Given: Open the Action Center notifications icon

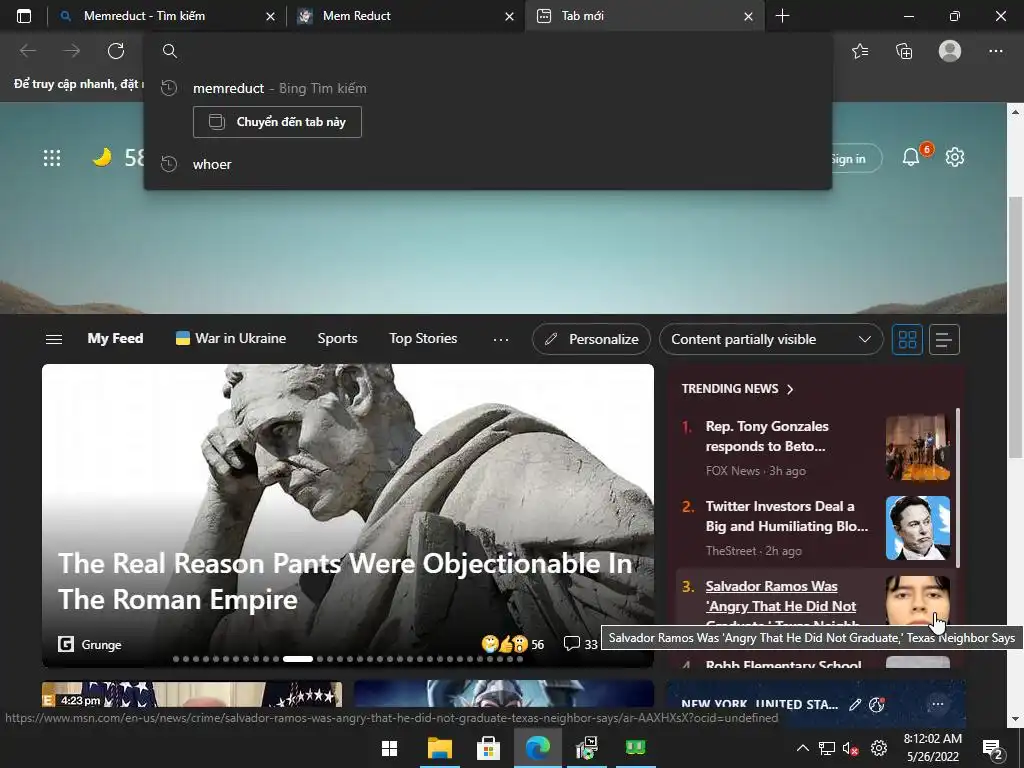Looking at the screenshot, I should tap(993, 750).
